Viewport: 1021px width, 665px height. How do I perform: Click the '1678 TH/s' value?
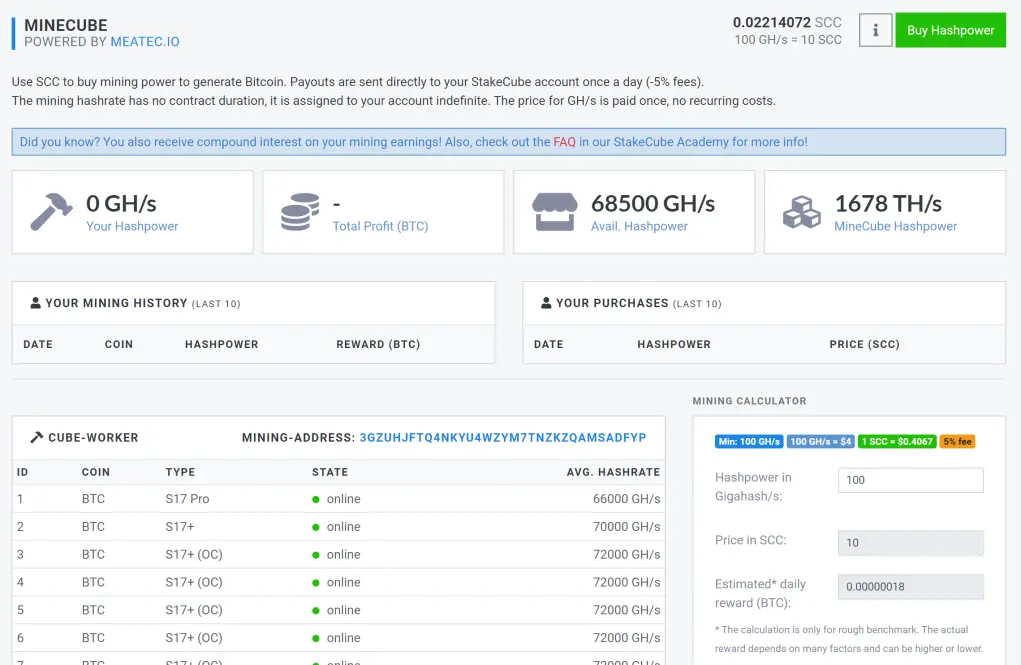click(x=888, y=203)
